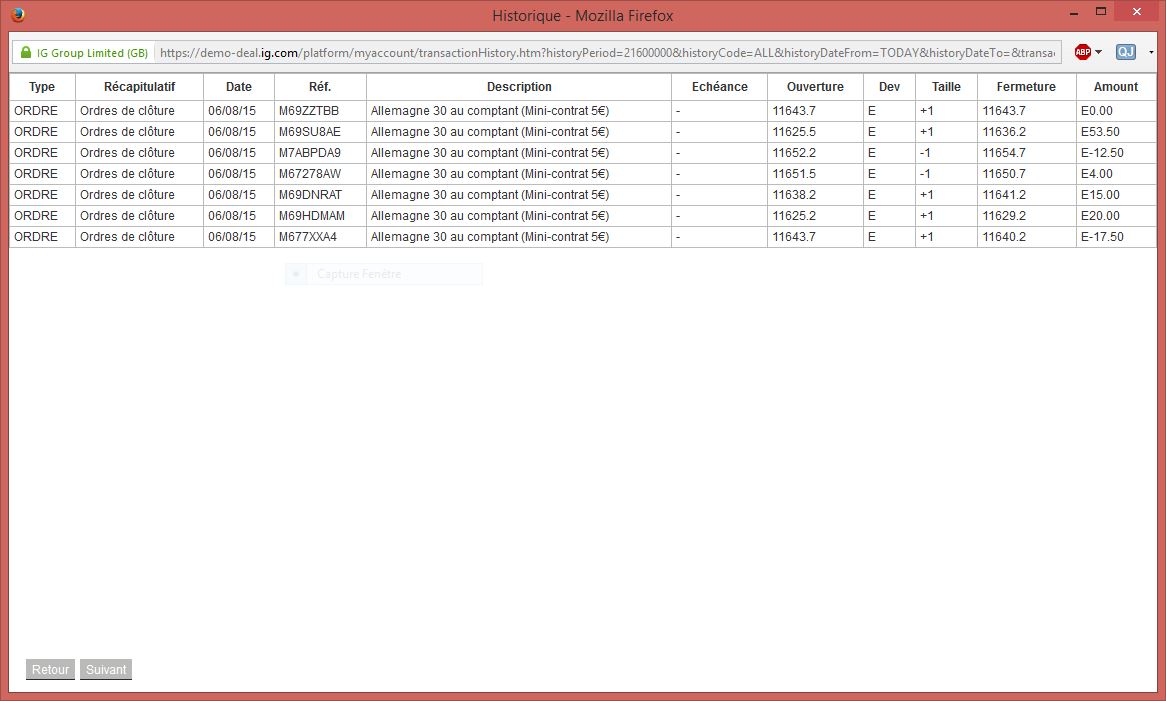Select reference M69ZZTBB
Screen dimensions: 1166x701
[x=309, y=111]
